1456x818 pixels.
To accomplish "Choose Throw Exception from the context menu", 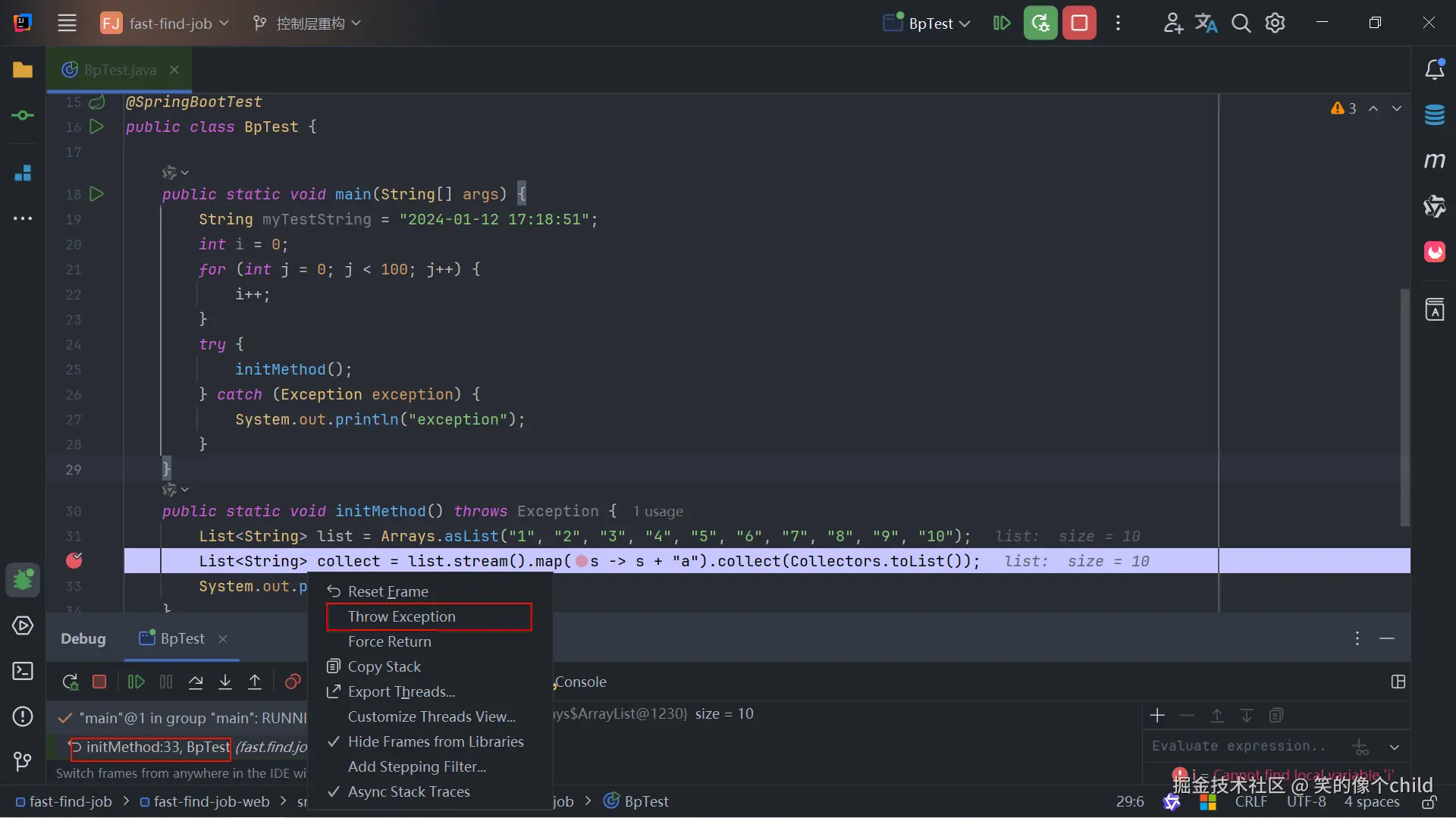I will point(431,616).
